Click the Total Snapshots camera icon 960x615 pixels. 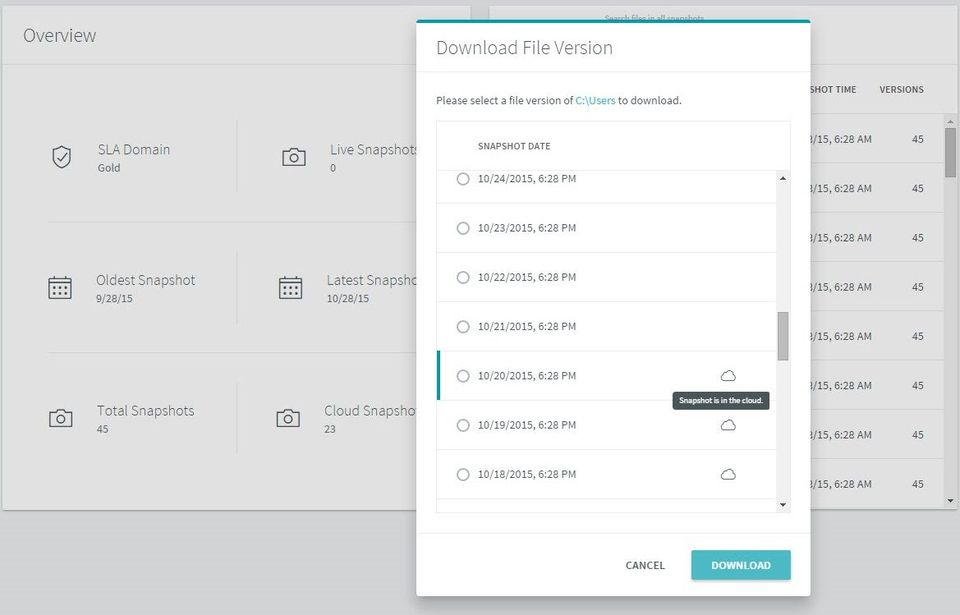click(61, 418)
